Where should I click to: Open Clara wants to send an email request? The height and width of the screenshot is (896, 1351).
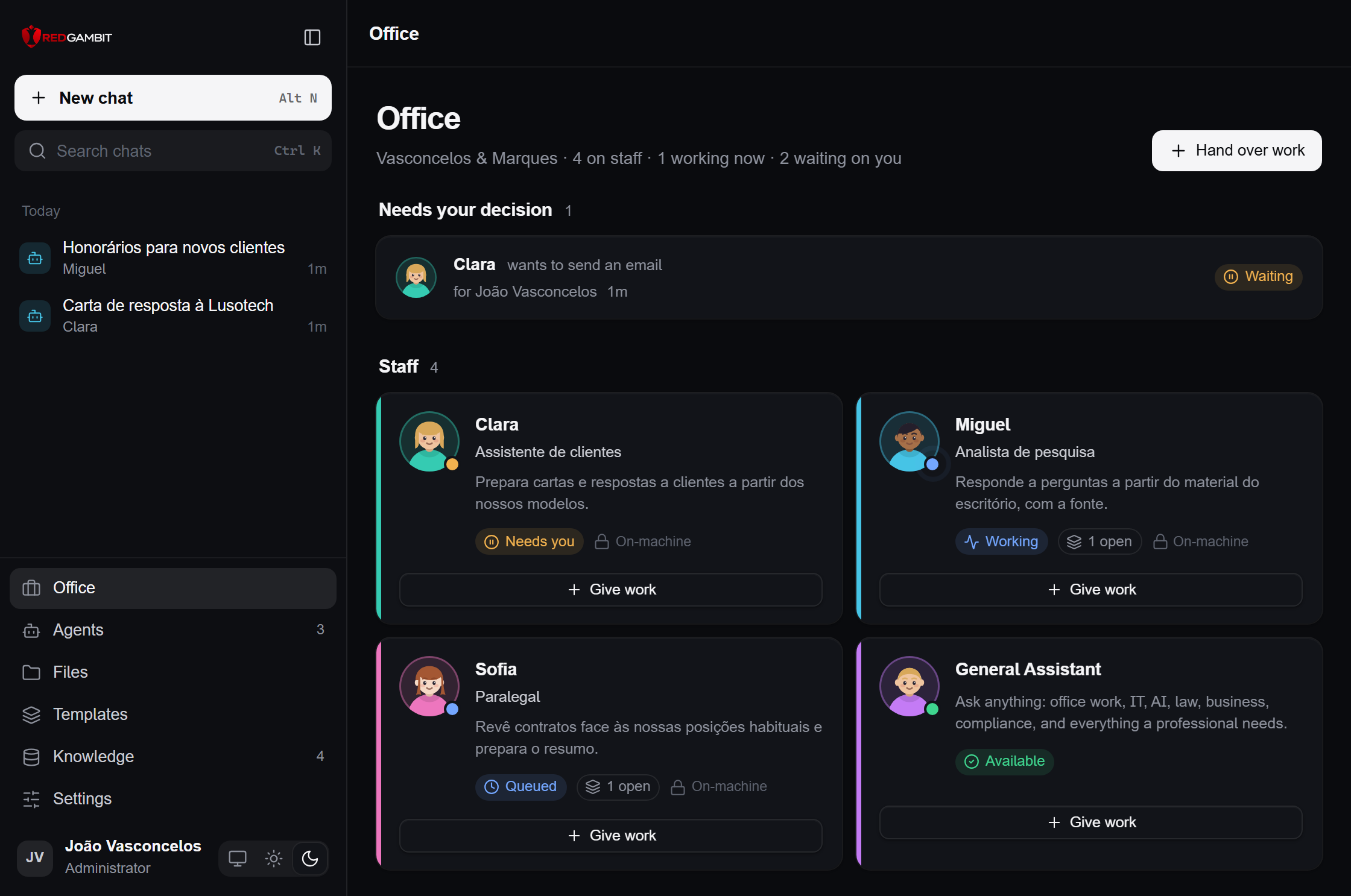(849, 277)
